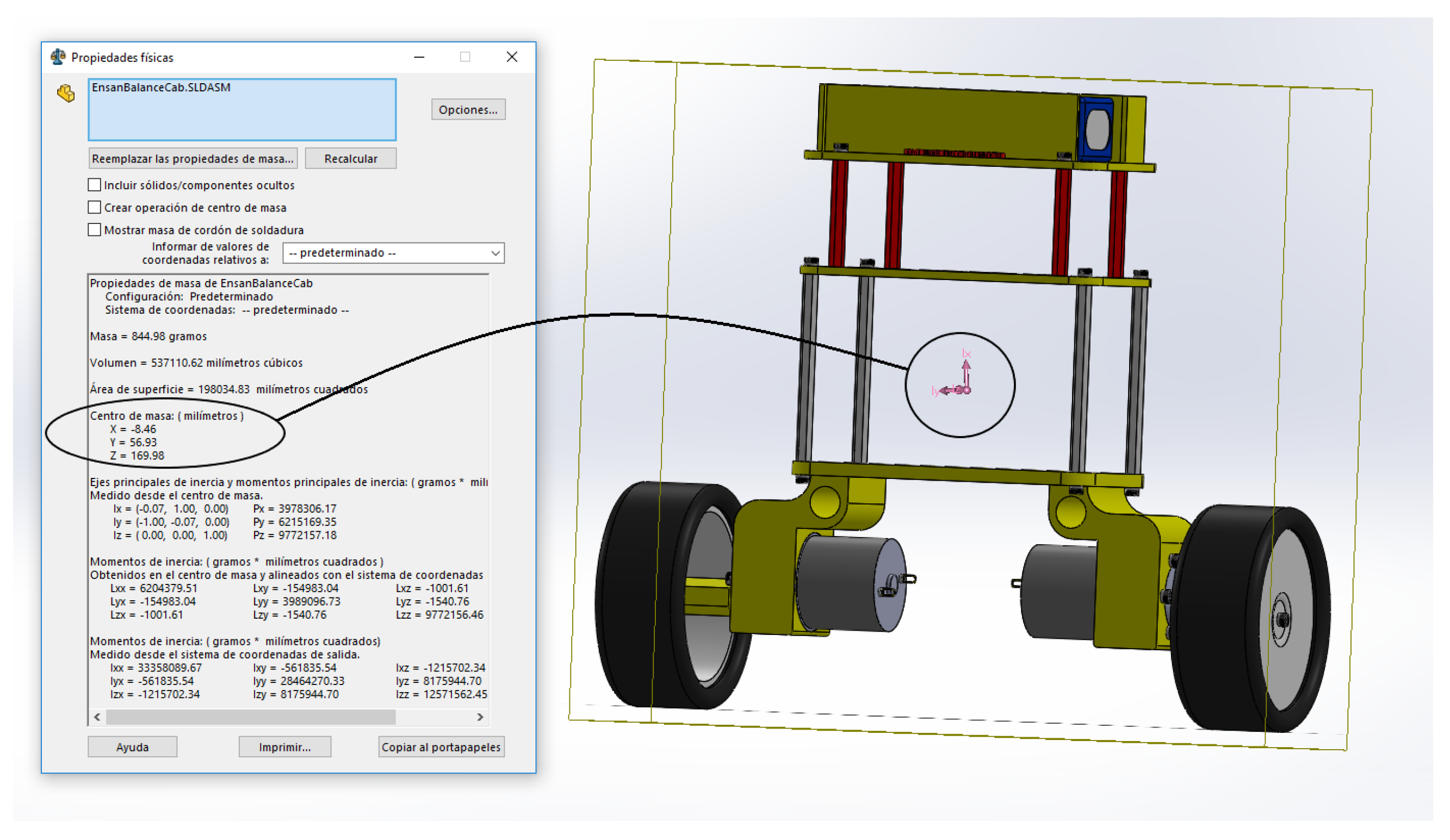
Task: Click the Masa = 844.98 gramos line
Action: pyautogui.click(x=148, y=336)
